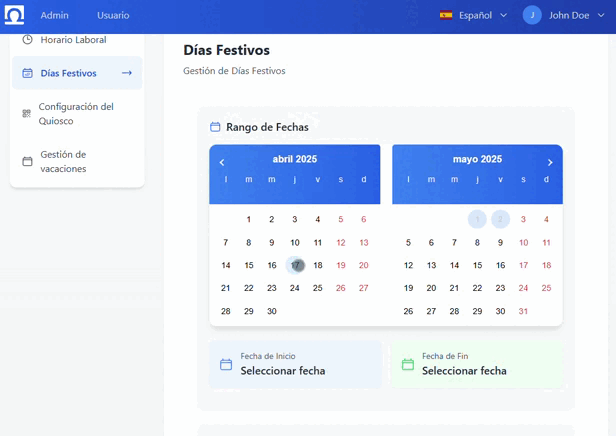Pick April 30 in the calendar
This screenshot has width=616, height=436.
coord(272,311)
